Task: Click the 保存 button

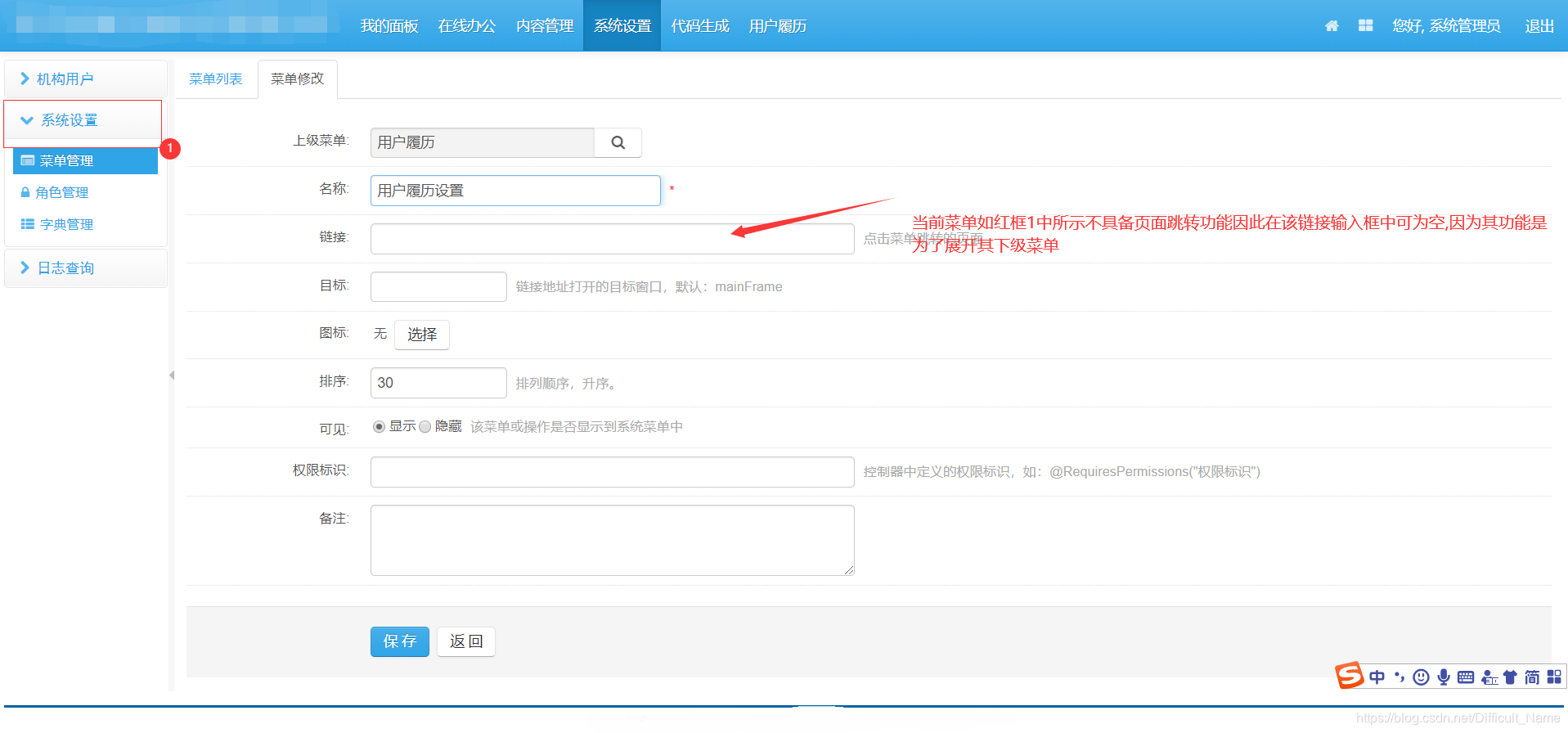Action: tap(400, 641)
